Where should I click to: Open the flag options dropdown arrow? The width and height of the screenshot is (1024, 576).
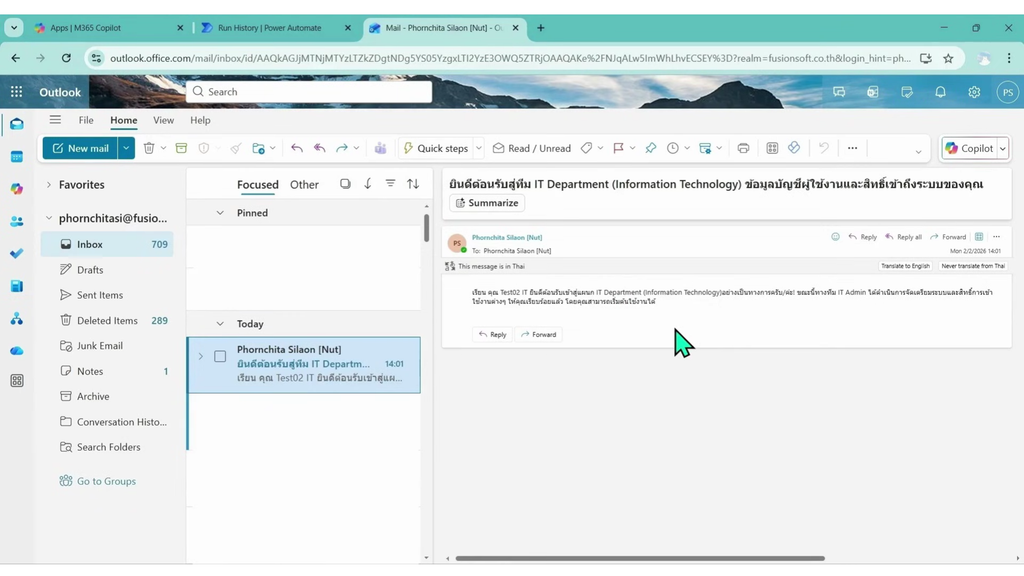(632, 148)
